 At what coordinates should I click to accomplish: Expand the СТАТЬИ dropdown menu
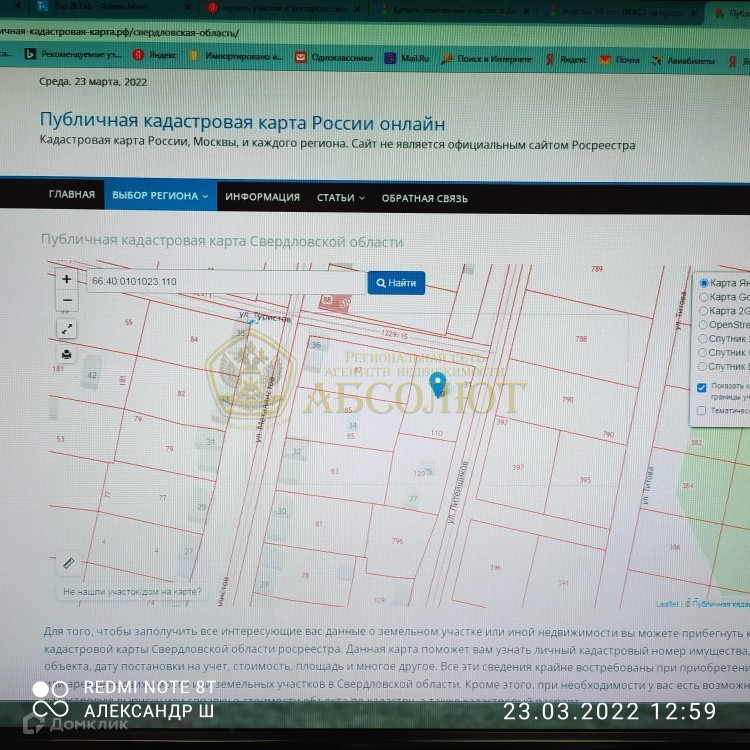click(x=340, y=198)
